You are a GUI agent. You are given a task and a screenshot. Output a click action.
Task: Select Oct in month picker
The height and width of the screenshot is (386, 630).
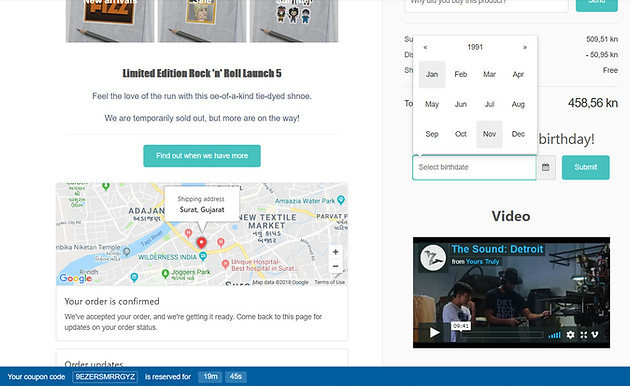pyautogui.click(x=460, y=134)
